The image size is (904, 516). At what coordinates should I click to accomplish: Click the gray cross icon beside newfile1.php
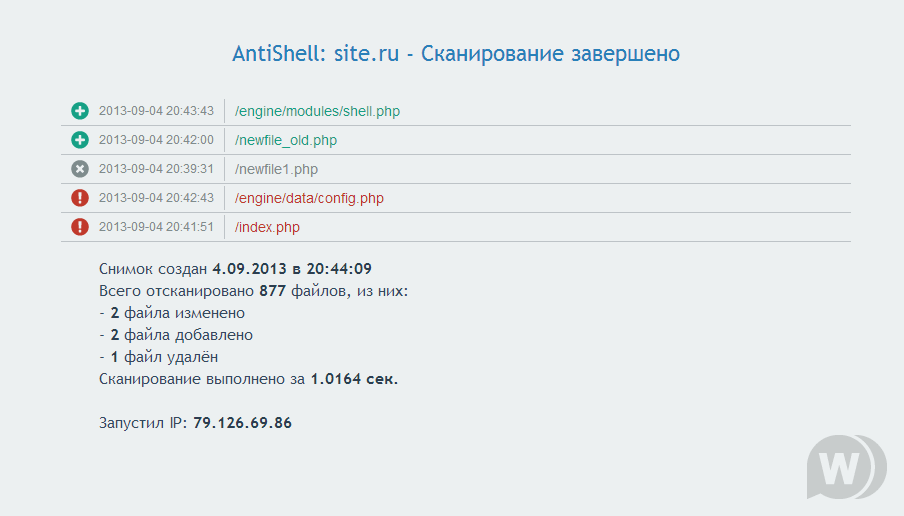pyautogui.click(x=80, y=169)
